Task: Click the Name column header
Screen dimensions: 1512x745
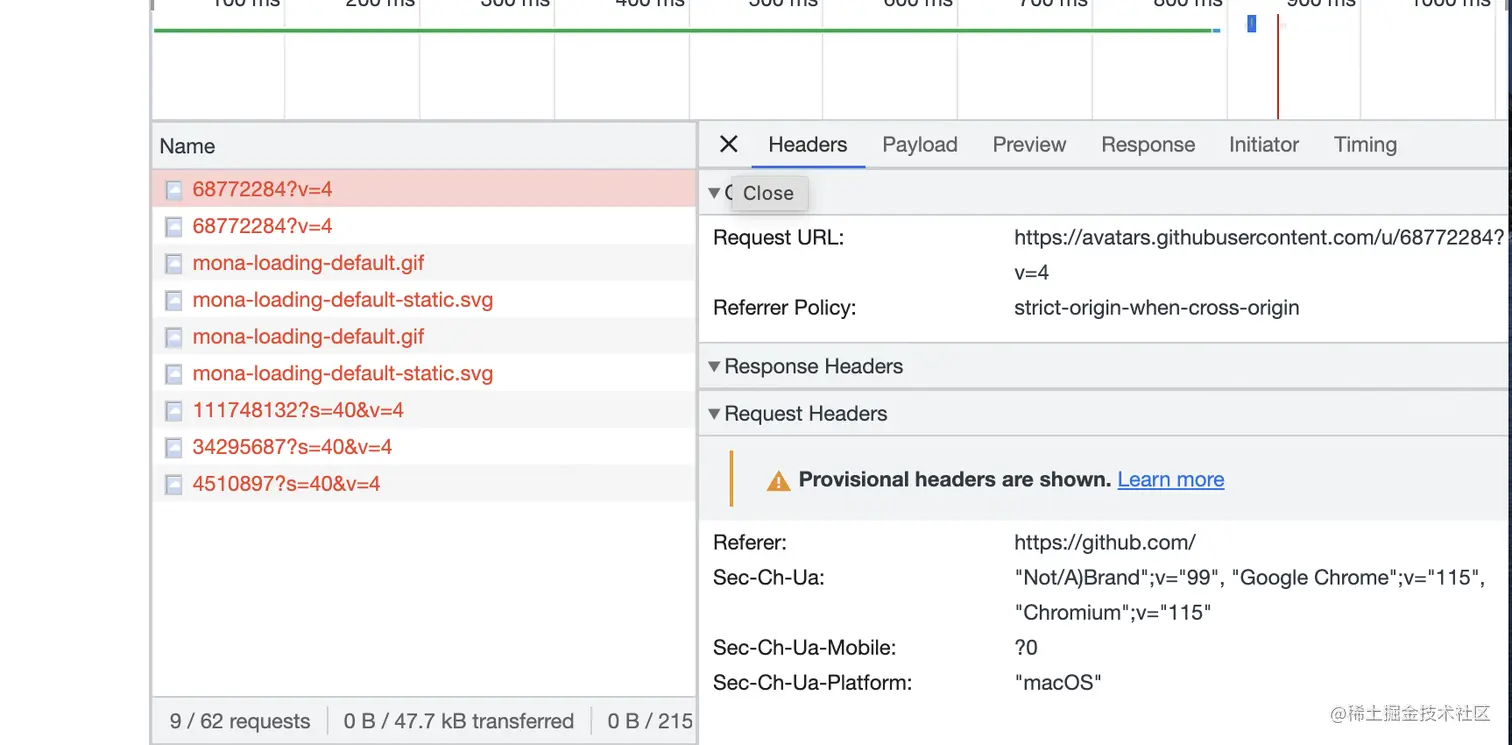Action: tap(187, 146)
